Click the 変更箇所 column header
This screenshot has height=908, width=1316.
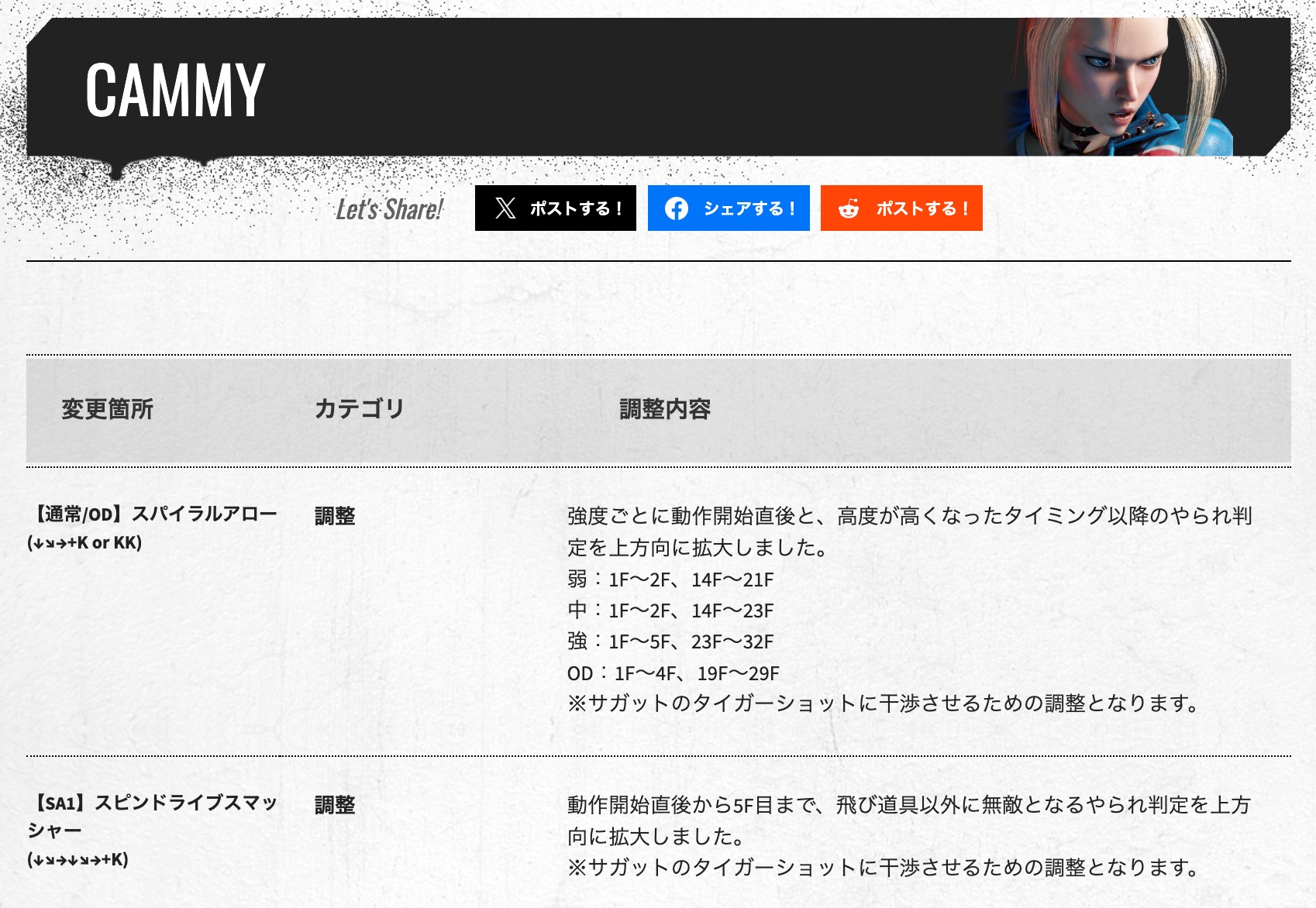click(x=107, y=409)
